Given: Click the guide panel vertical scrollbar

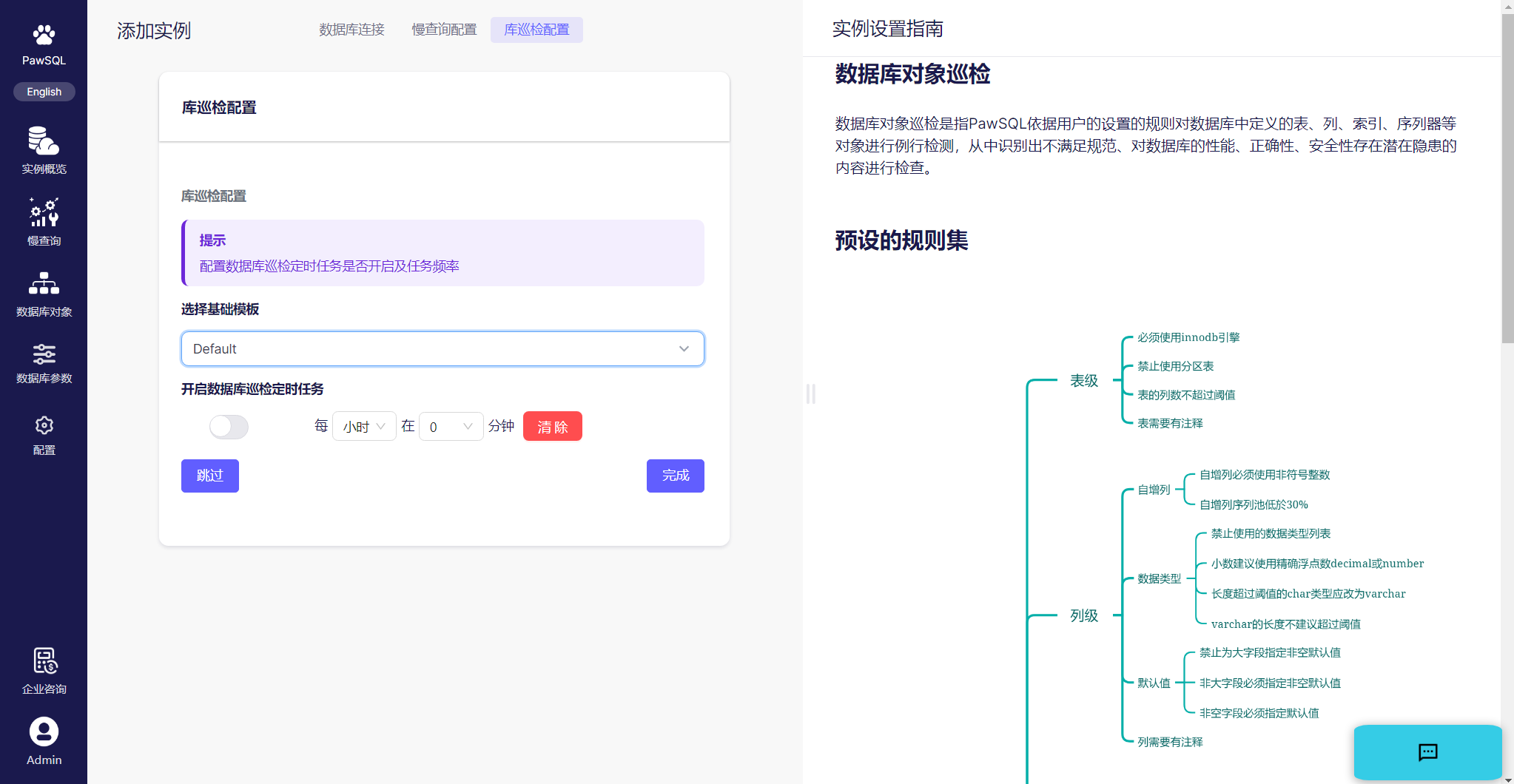Looking at the screenshot, I should coord(1507,178).
